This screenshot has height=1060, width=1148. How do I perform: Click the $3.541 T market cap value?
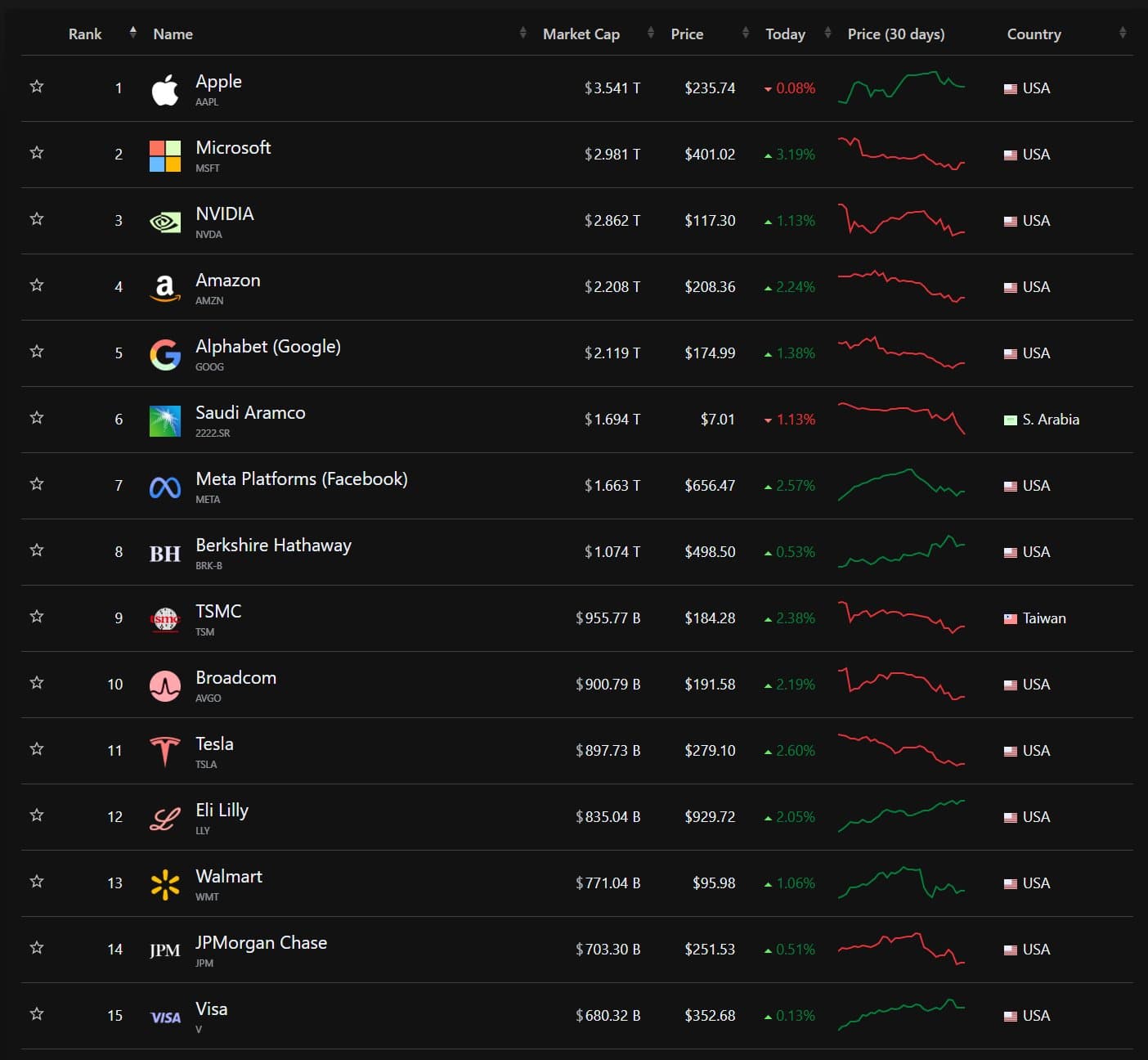[x=612, y=88]
